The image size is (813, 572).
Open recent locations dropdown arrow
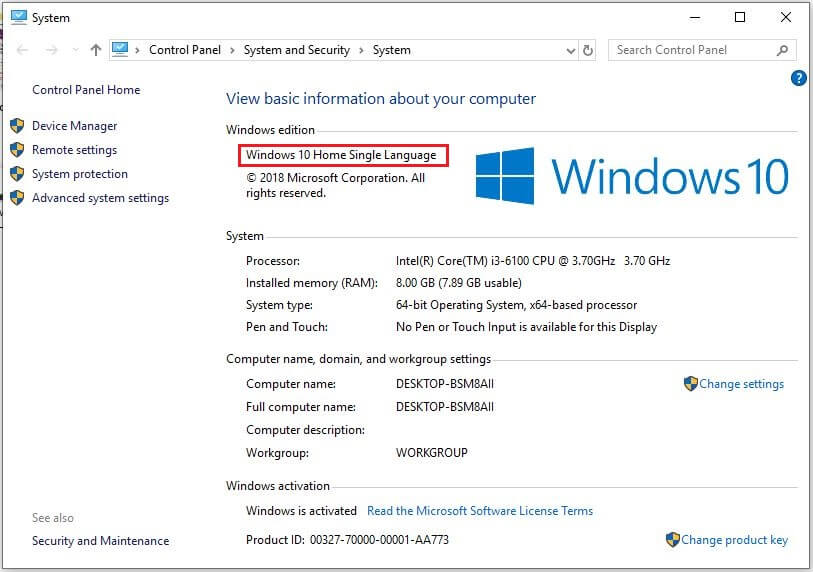(x=76, y=50)
